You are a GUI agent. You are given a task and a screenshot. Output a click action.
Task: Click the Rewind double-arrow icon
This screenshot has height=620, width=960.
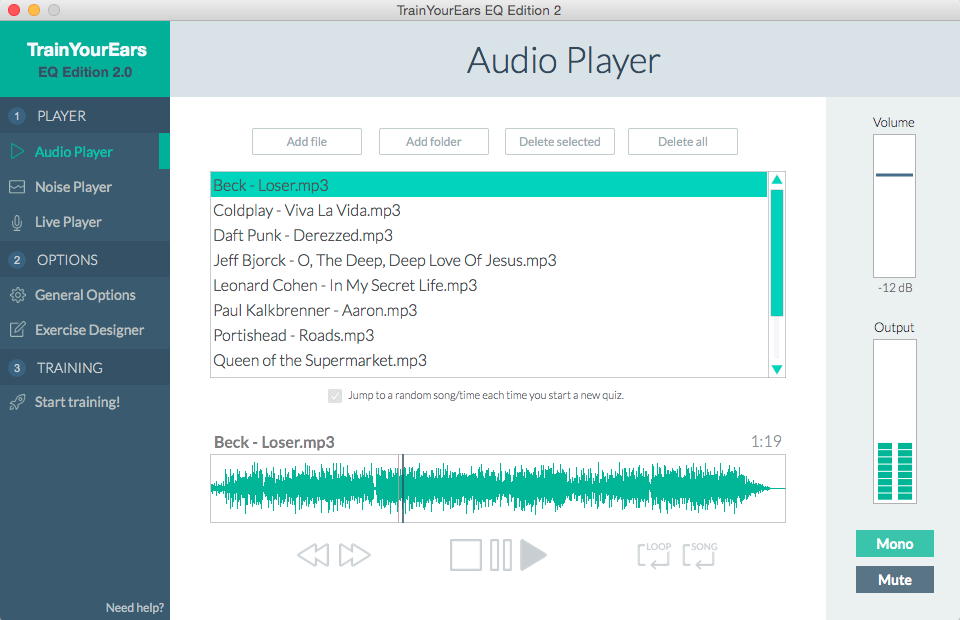(313, 555)
